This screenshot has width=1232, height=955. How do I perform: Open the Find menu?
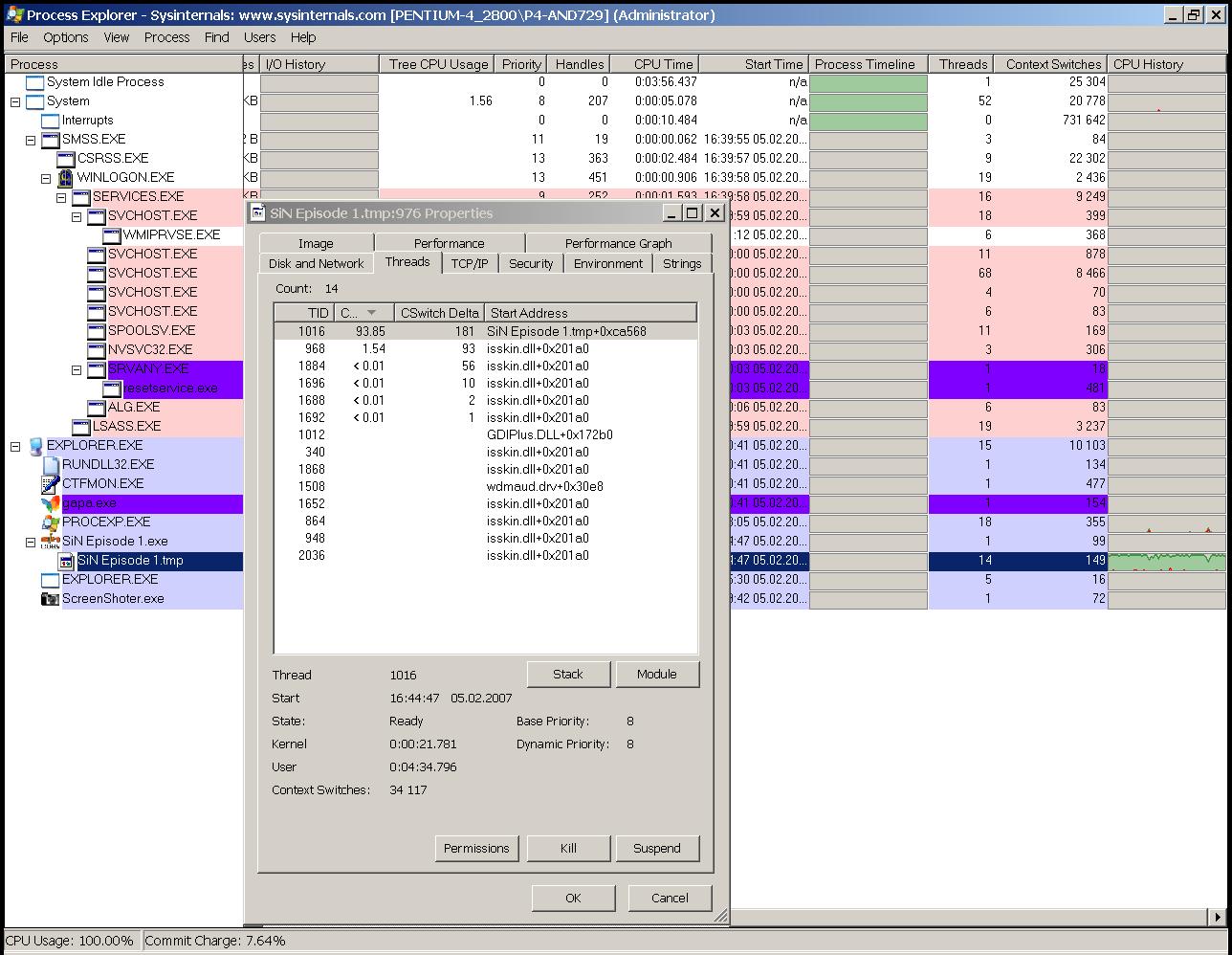click(217, 37)
